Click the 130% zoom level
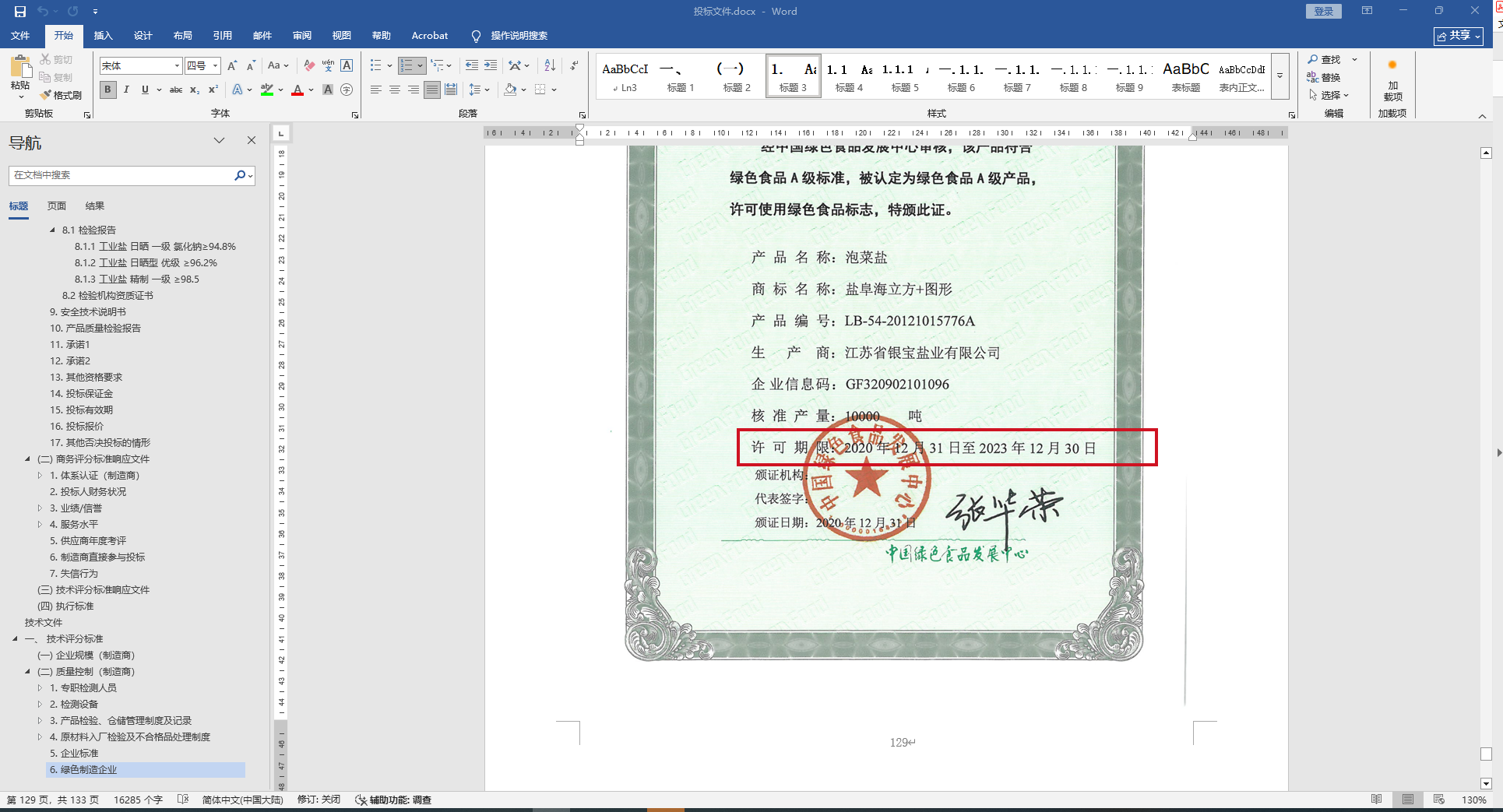The height and width of the screenshot is (812, 1503). pos(1473,800)
